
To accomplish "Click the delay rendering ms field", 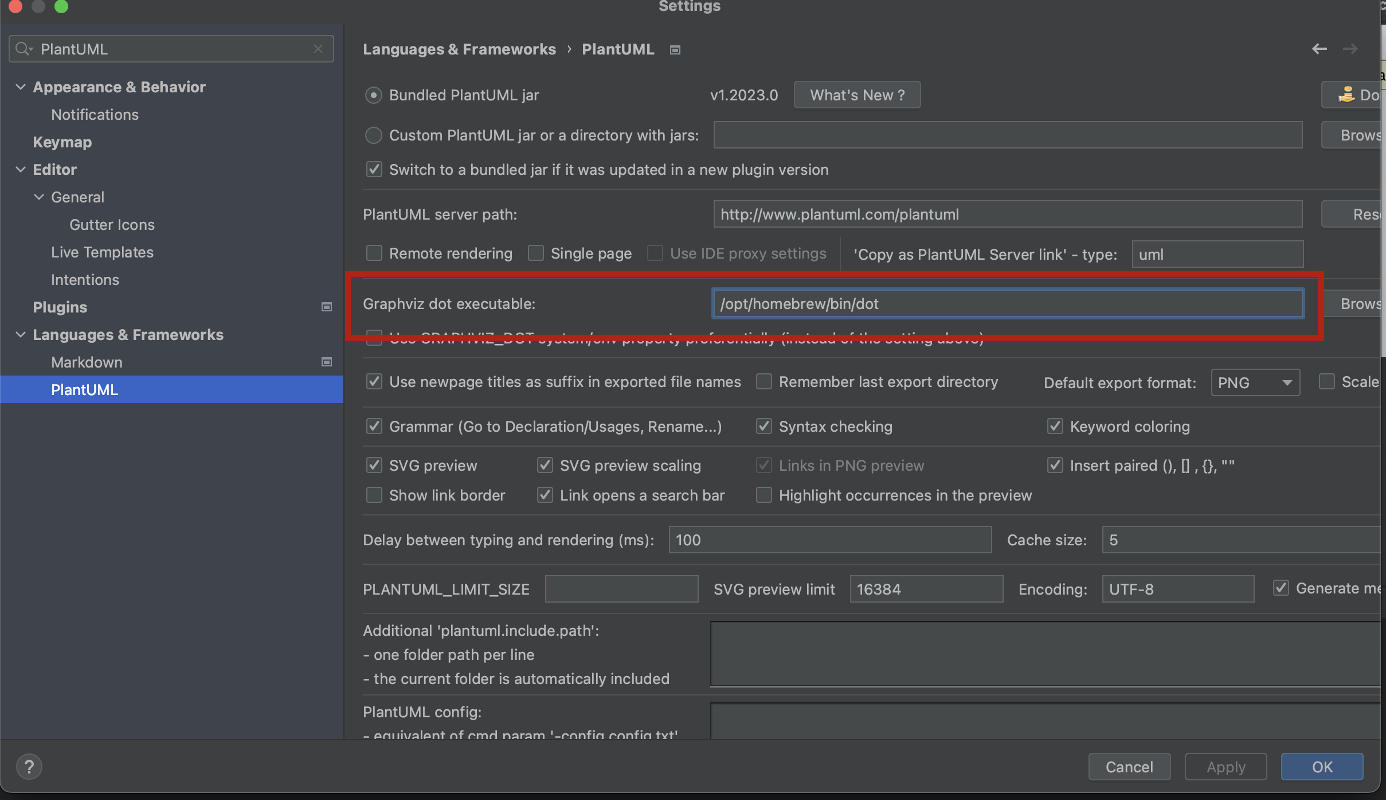I will click(x=830, y=540).
